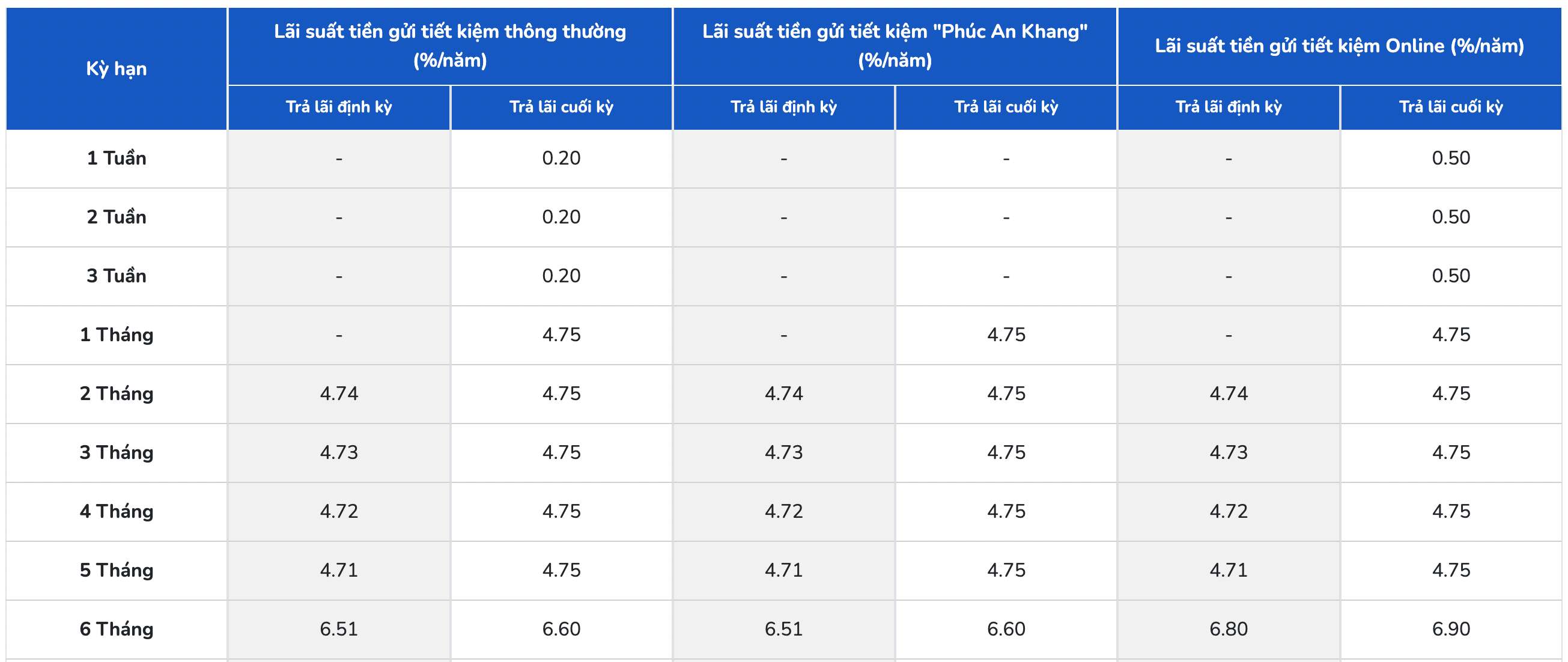
Task: Select "Trả lãi cuối kỳ" under Phúc An Khang
Action: point(1006,107)
